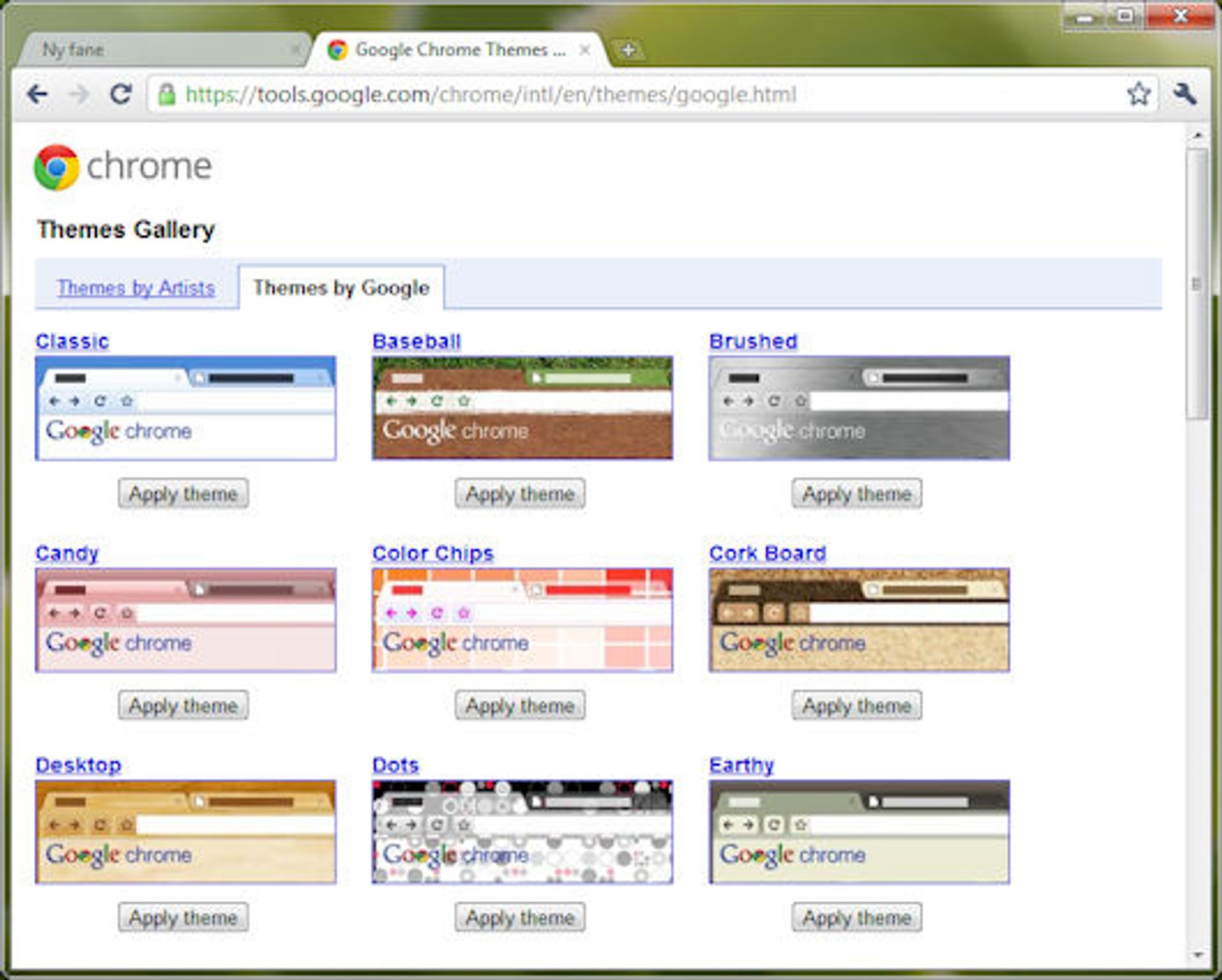Image resolution: width=1222 pixels, height=980 pixels.
Task: Click the scrollbar down arrow
Action: coord(1198,954)
